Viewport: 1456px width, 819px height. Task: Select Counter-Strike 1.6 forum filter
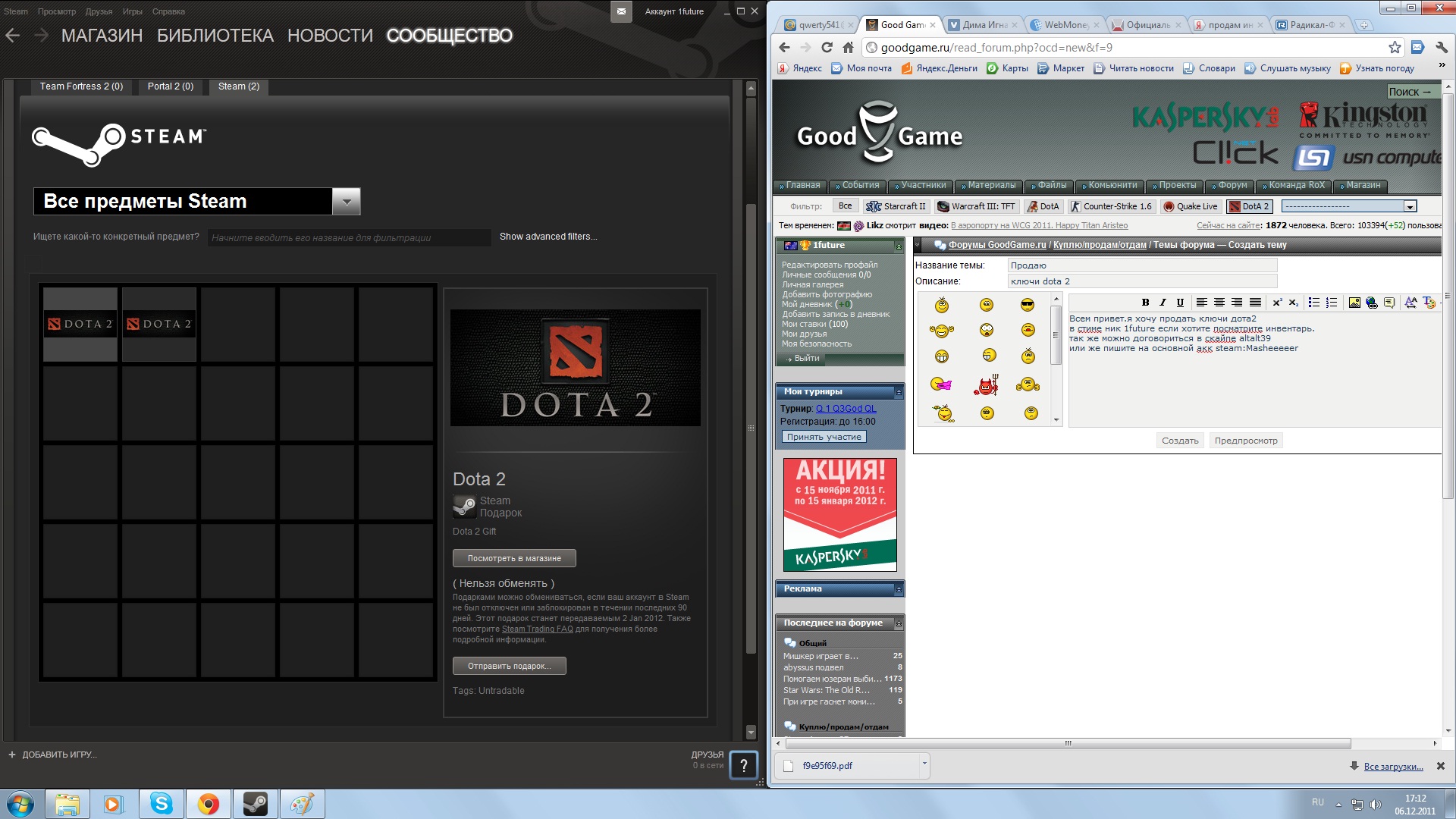(1111, 206)
